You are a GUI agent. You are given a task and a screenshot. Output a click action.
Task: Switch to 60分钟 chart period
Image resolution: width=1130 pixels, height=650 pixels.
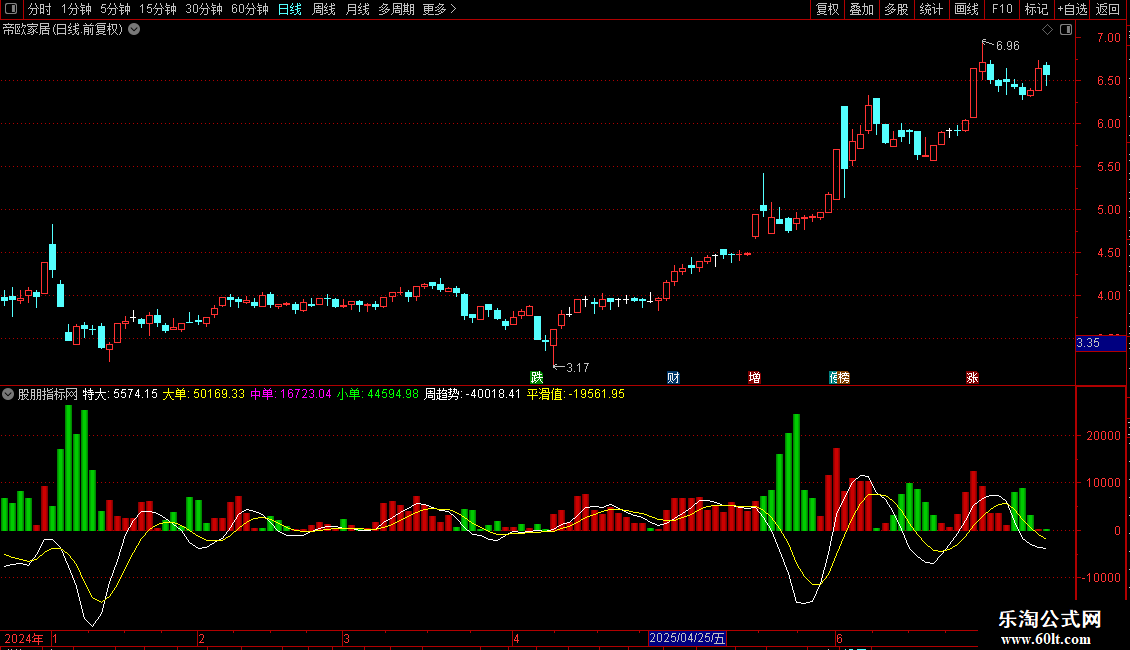point(250,9)
